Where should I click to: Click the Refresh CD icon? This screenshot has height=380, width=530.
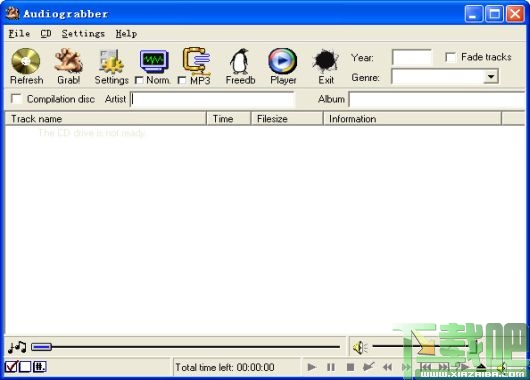(26, 61)
